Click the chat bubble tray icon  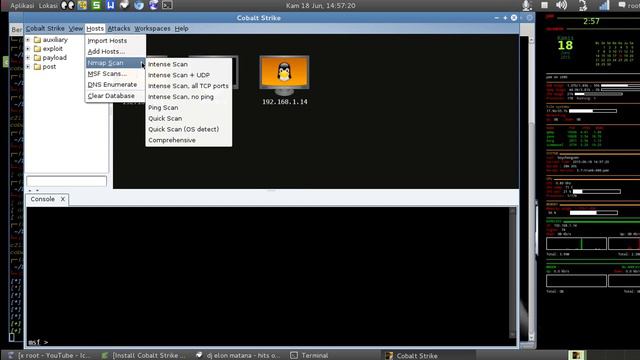622,5
